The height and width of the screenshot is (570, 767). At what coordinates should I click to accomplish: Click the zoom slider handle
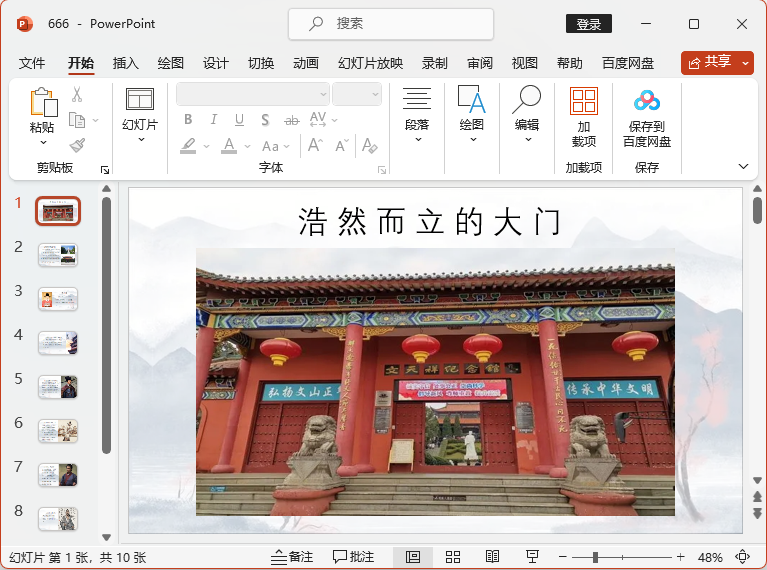[x=595, y=557]
